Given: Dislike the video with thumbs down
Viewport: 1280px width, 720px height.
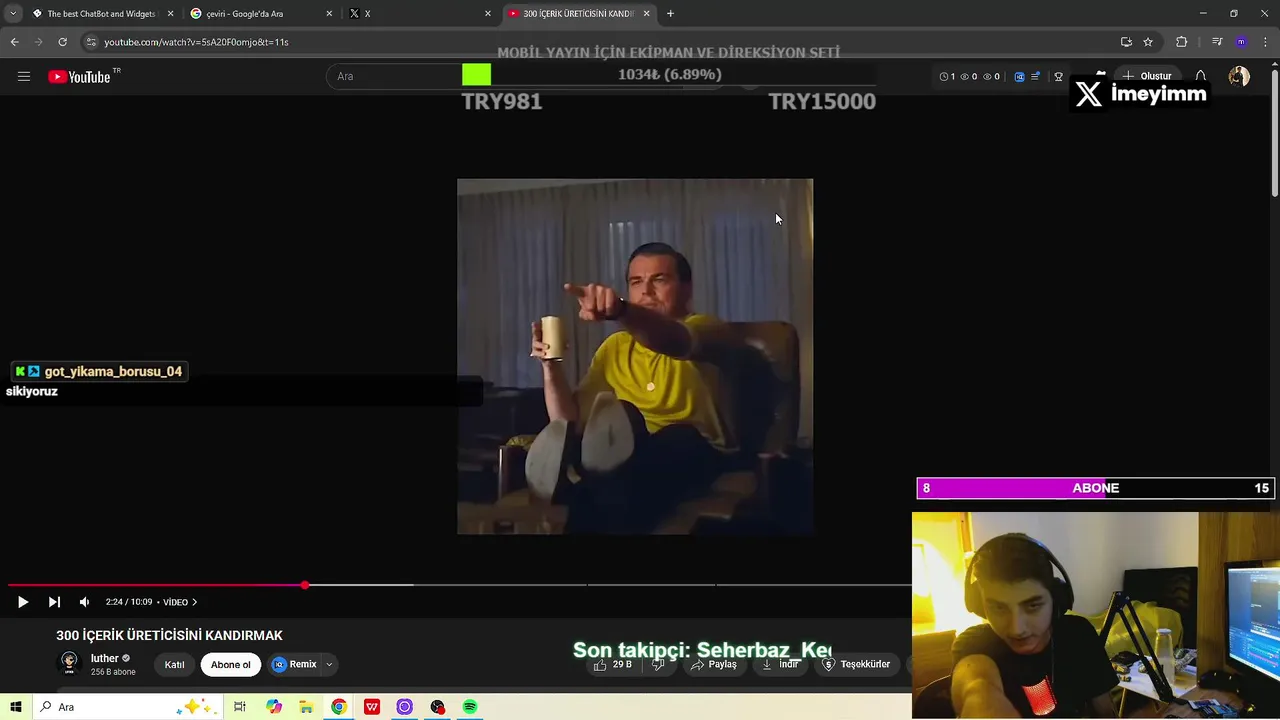Looking at the screenshot, I should pyautogui.click(x=658, y=664).
